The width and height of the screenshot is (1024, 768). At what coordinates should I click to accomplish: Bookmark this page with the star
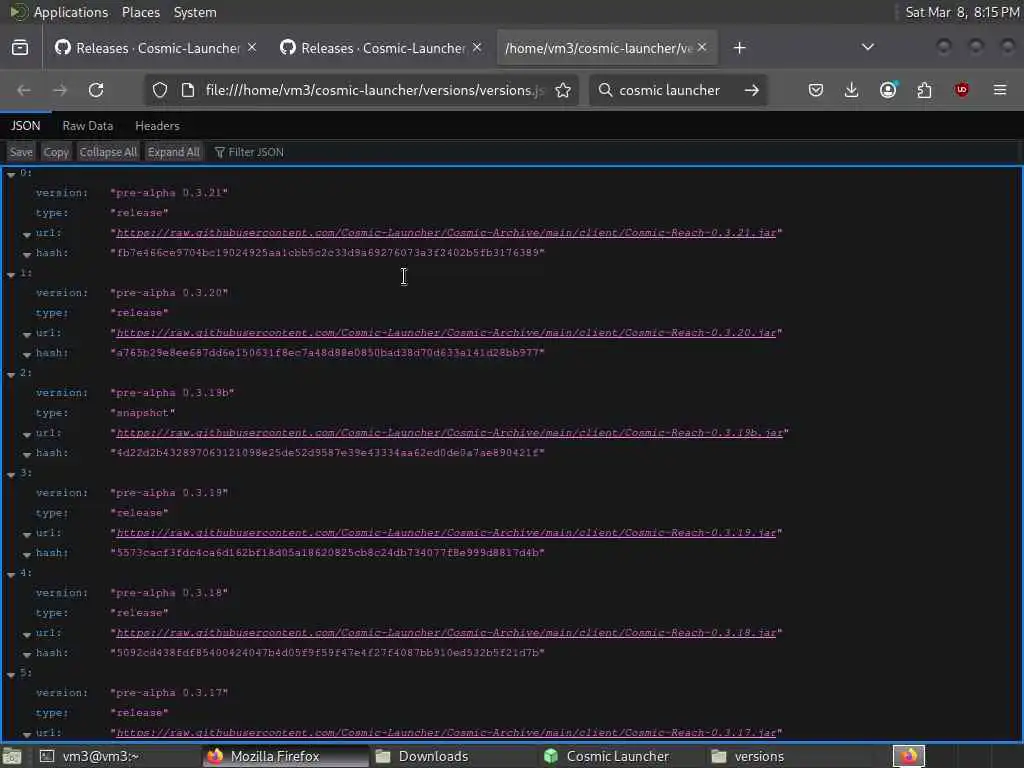[x=563, y=90]
